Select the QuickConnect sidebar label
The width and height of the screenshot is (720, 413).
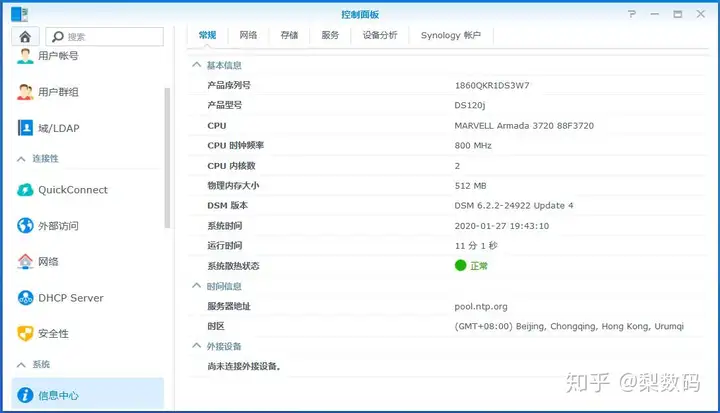(73, 190)
